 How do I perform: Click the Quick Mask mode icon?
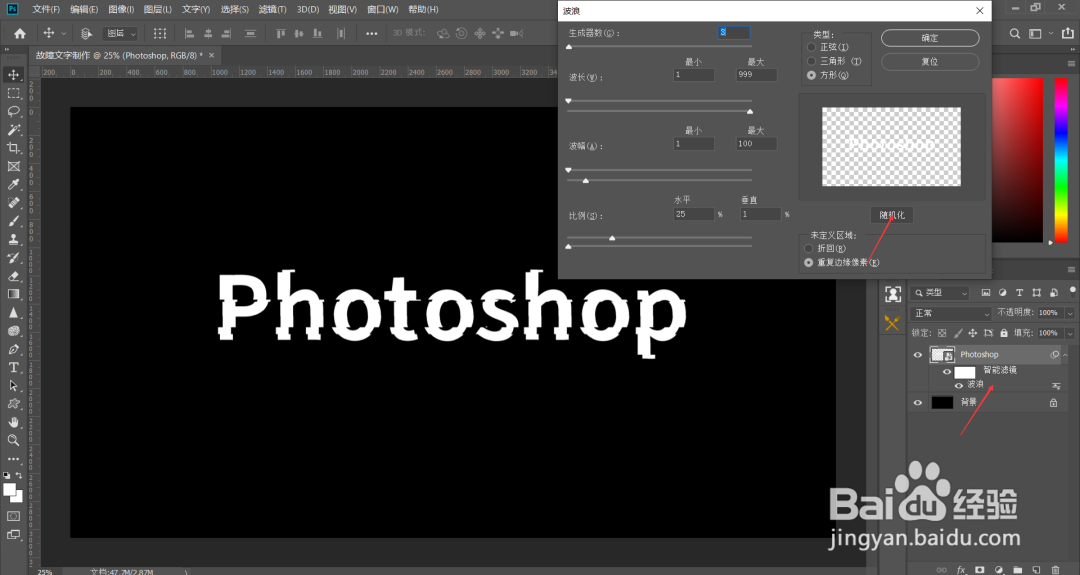pos(14,516)
